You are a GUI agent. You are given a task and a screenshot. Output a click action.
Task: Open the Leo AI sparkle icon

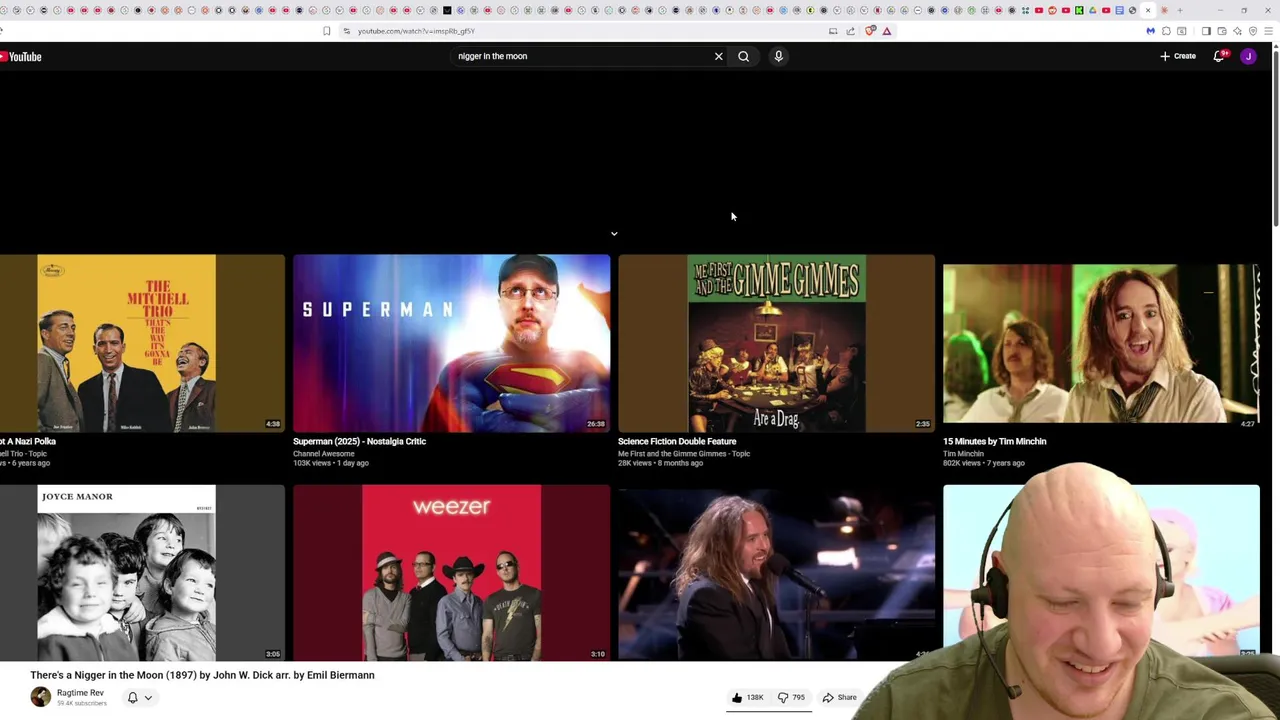coord(1237,31)
